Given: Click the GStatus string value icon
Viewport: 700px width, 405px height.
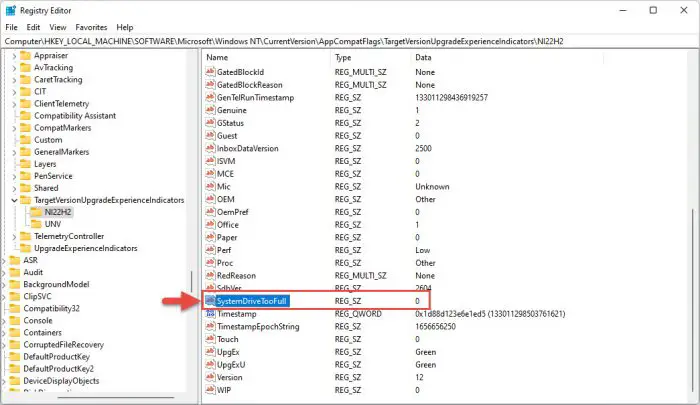Looking at the screenshot, I should point(210,123).
